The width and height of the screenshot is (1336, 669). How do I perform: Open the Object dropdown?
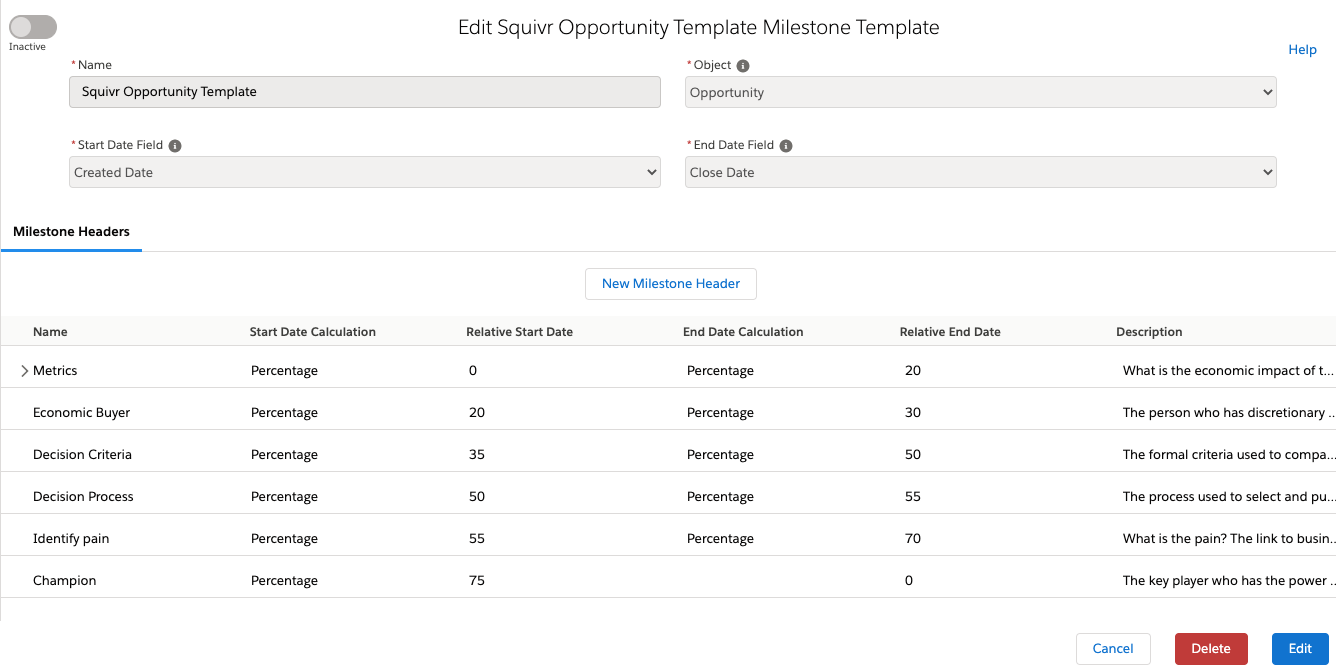click(980, 92)
